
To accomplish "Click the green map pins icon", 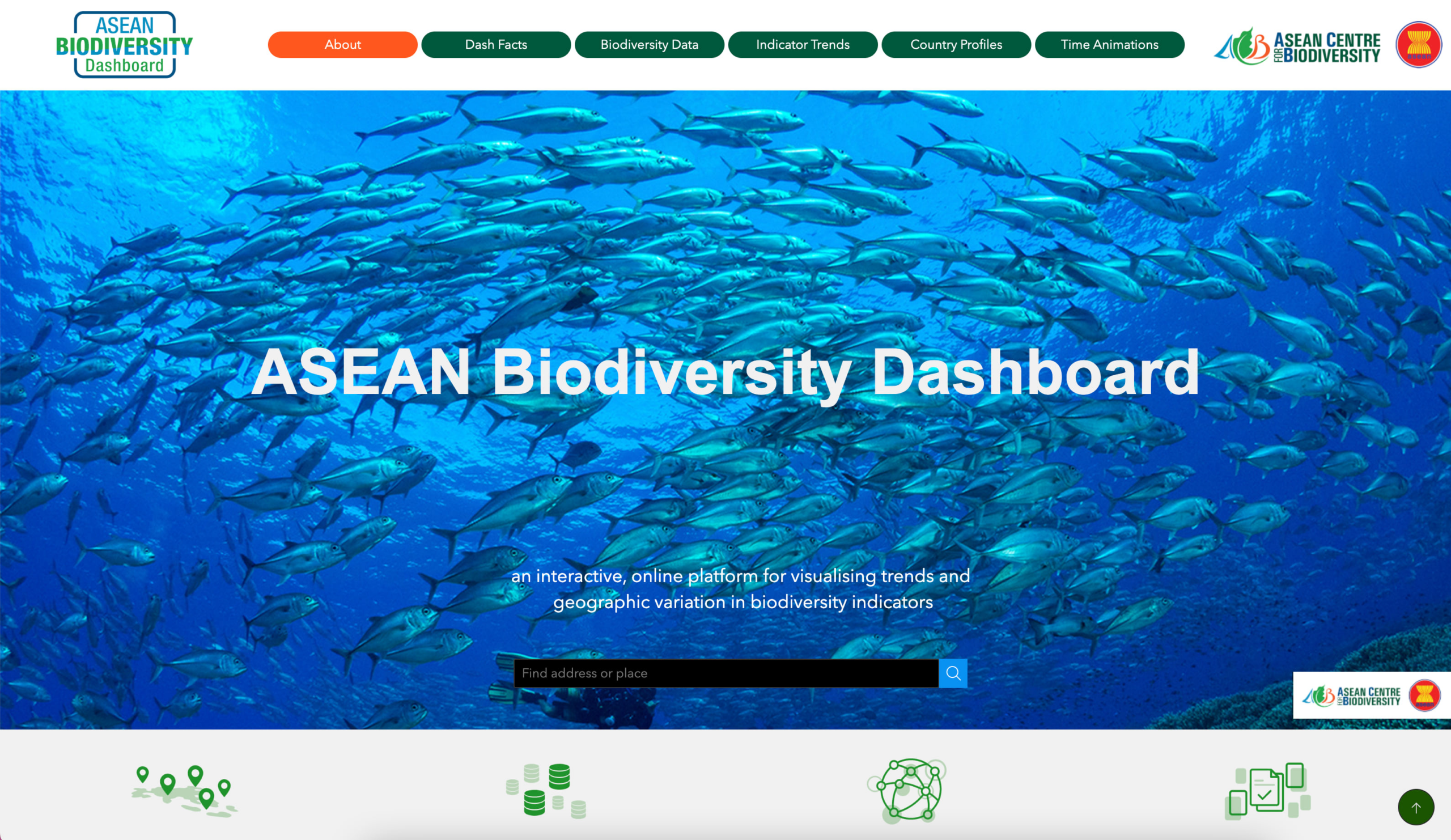I will [x=184, y=791].
